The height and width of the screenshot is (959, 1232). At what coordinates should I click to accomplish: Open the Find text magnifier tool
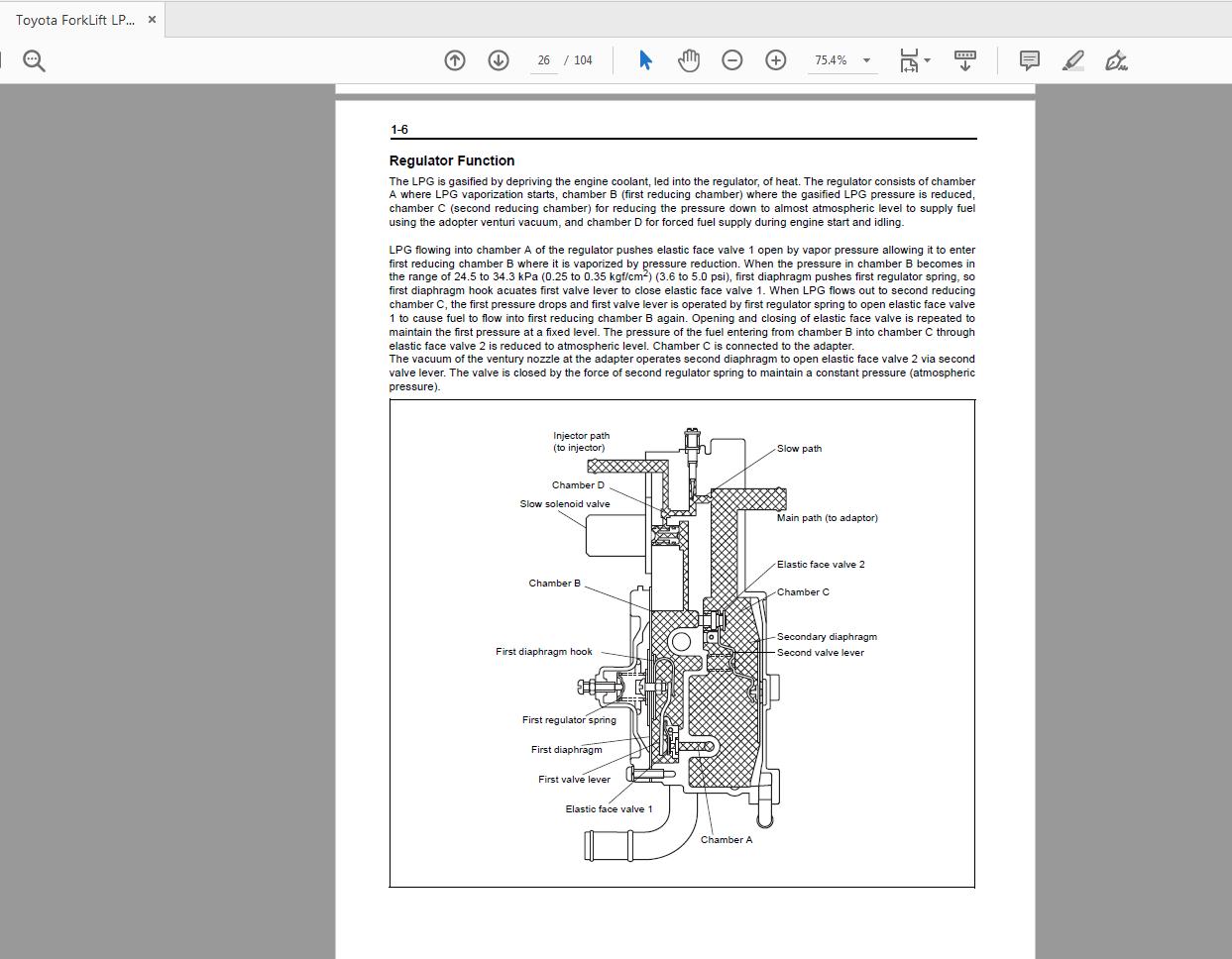click(x=34, y=61)
